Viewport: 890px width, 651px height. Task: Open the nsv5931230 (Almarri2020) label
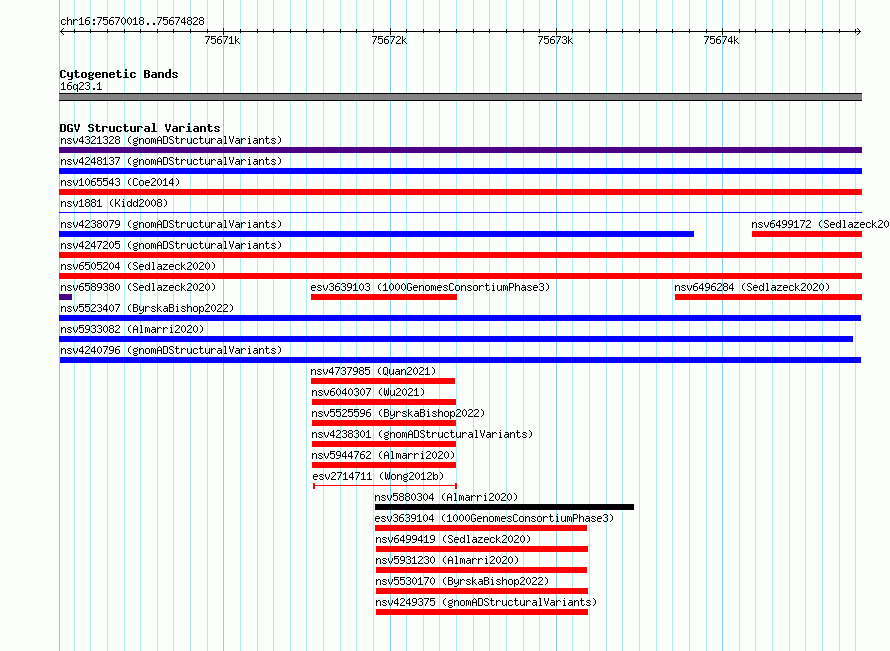(x=447, y=560)
